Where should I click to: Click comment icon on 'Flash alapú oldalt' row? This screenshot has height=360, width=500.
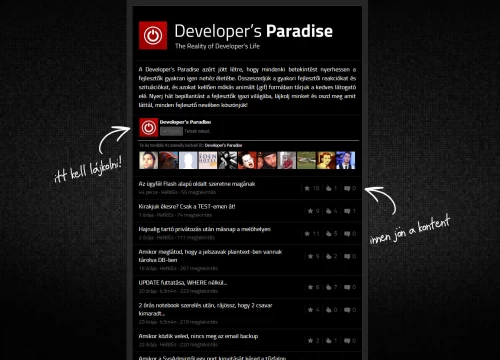click(x=347, y=188)
